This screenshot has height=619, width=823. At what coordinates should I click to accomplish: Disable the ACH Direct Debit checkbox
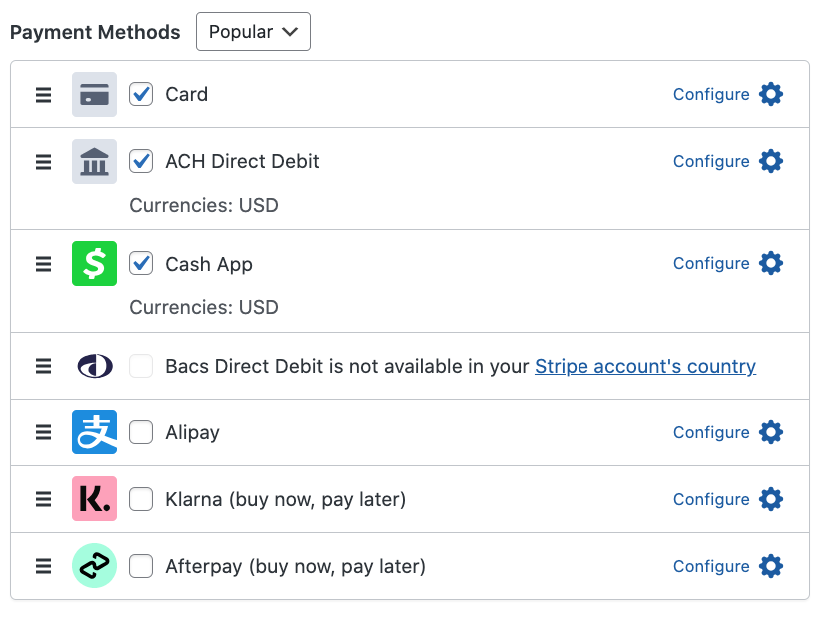click(141, 161)
